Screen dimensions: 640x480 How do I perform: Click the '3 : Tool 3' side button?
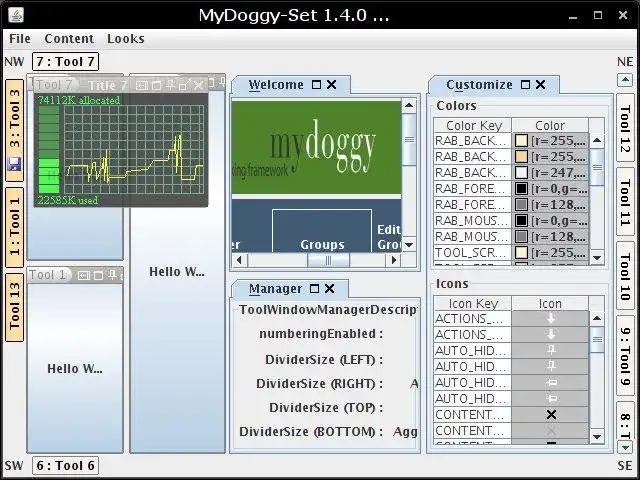(15, 130)
